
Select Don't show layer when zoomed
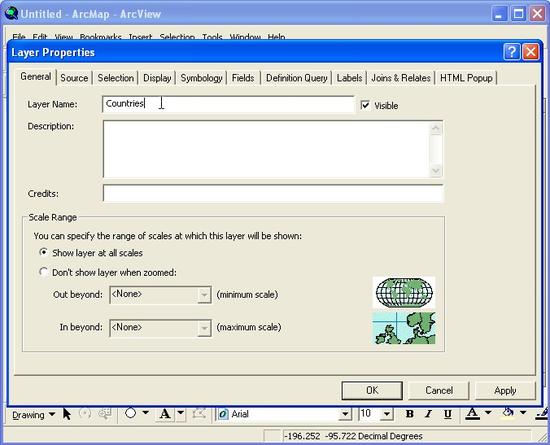pyautogui.click(x=43, y=272)
